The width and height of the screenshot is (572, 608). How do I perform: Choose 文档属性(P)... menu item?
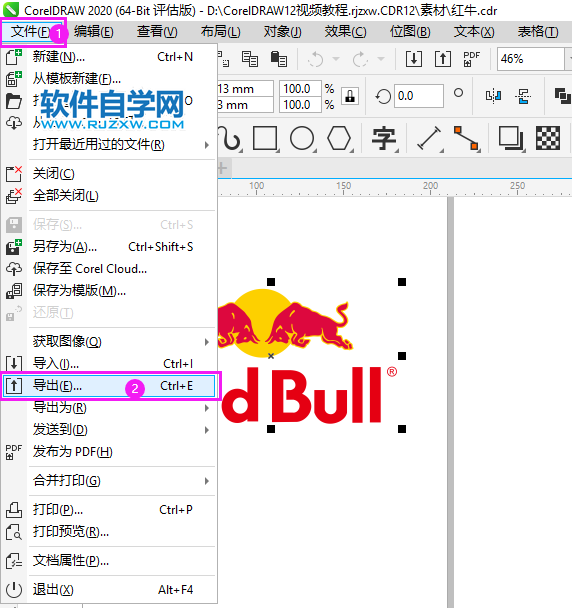coord(109,561)
